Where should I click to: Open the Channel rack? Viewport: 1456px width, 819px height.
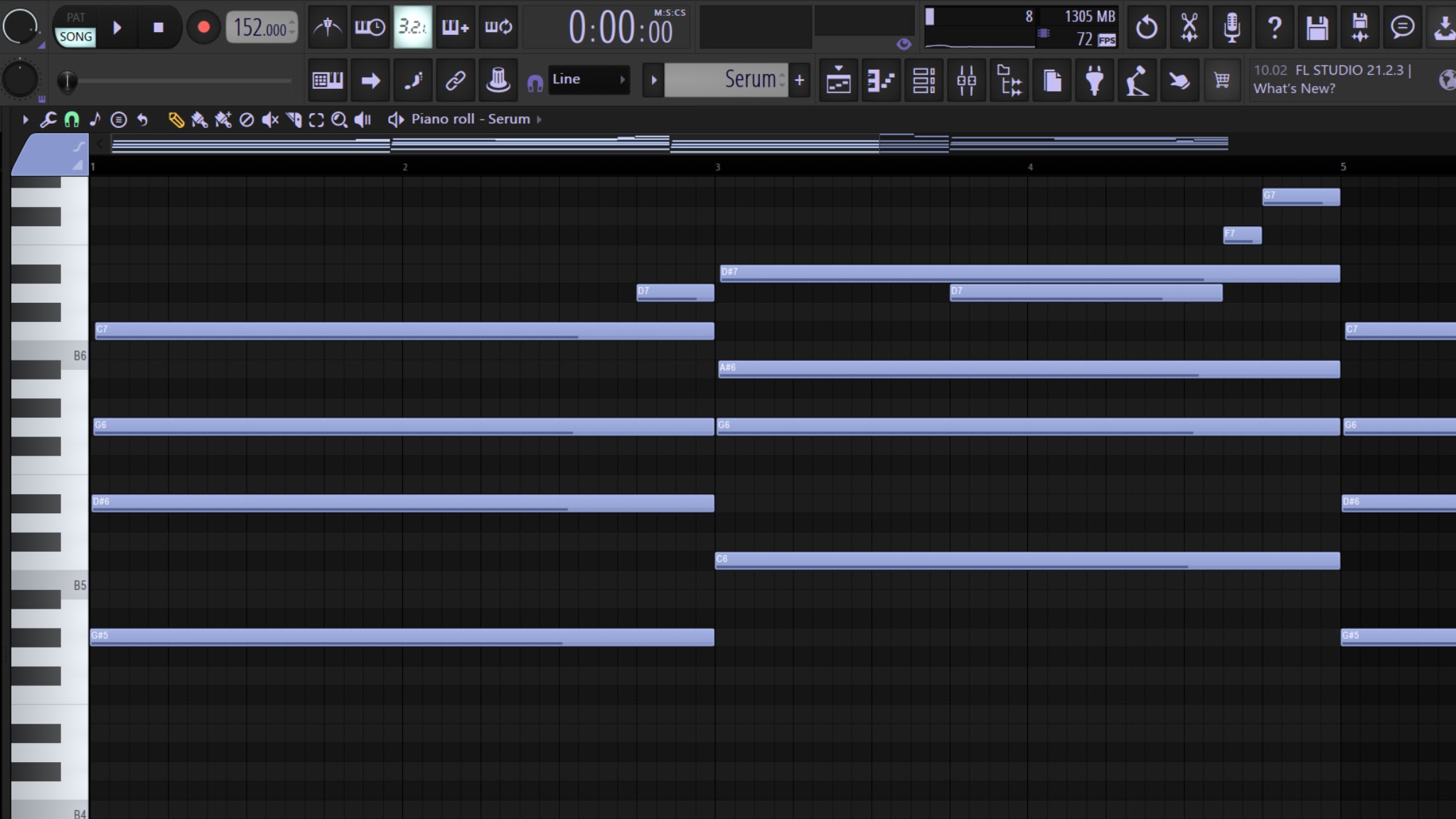[x=924, y=80]
